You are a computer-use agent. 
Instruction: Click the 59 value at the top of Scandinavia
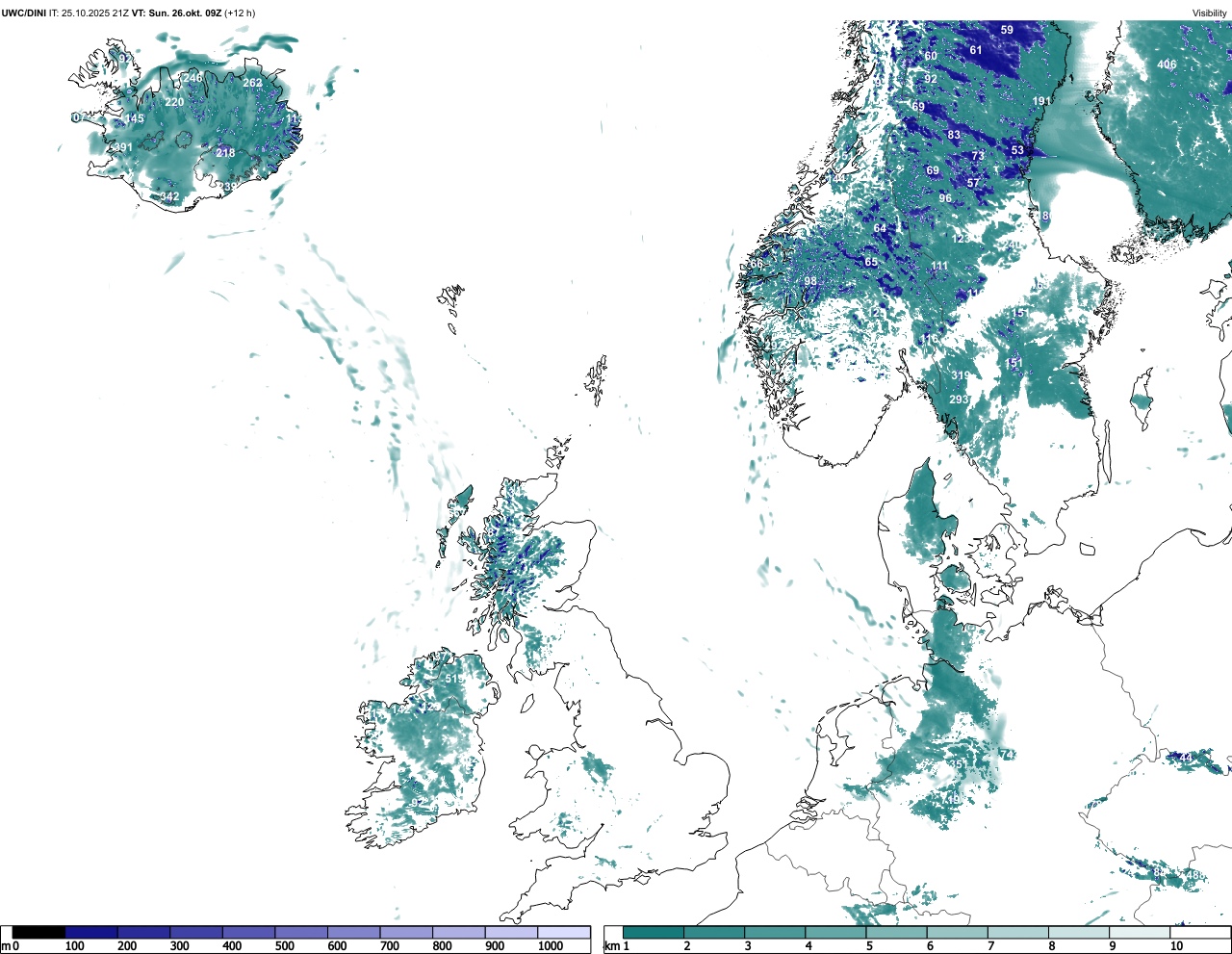point(1007,30)
